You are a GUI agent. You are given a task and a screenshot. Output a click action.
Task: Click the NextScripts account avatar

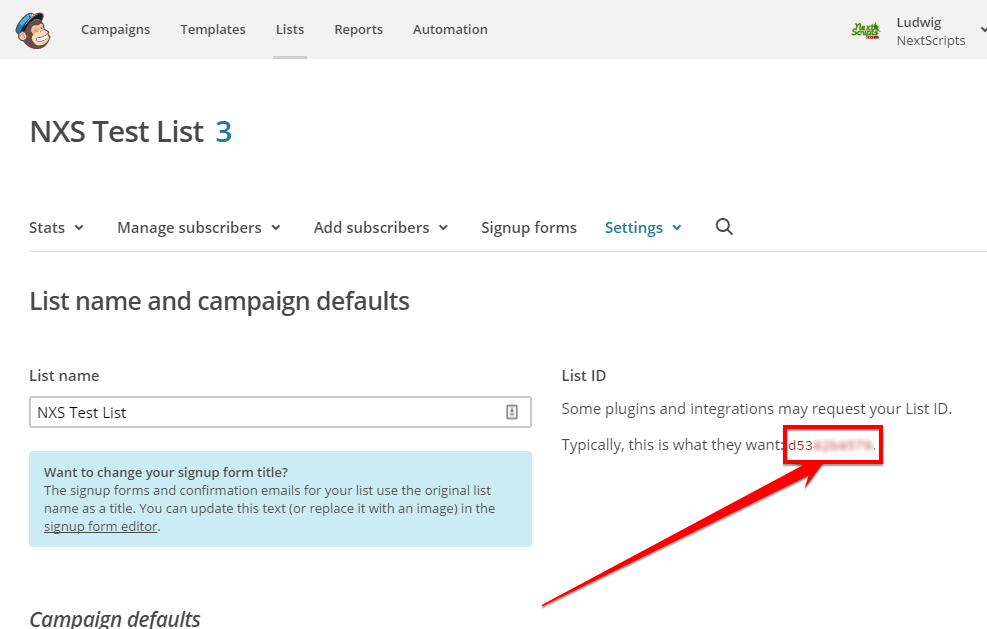[x=866, y=30]
